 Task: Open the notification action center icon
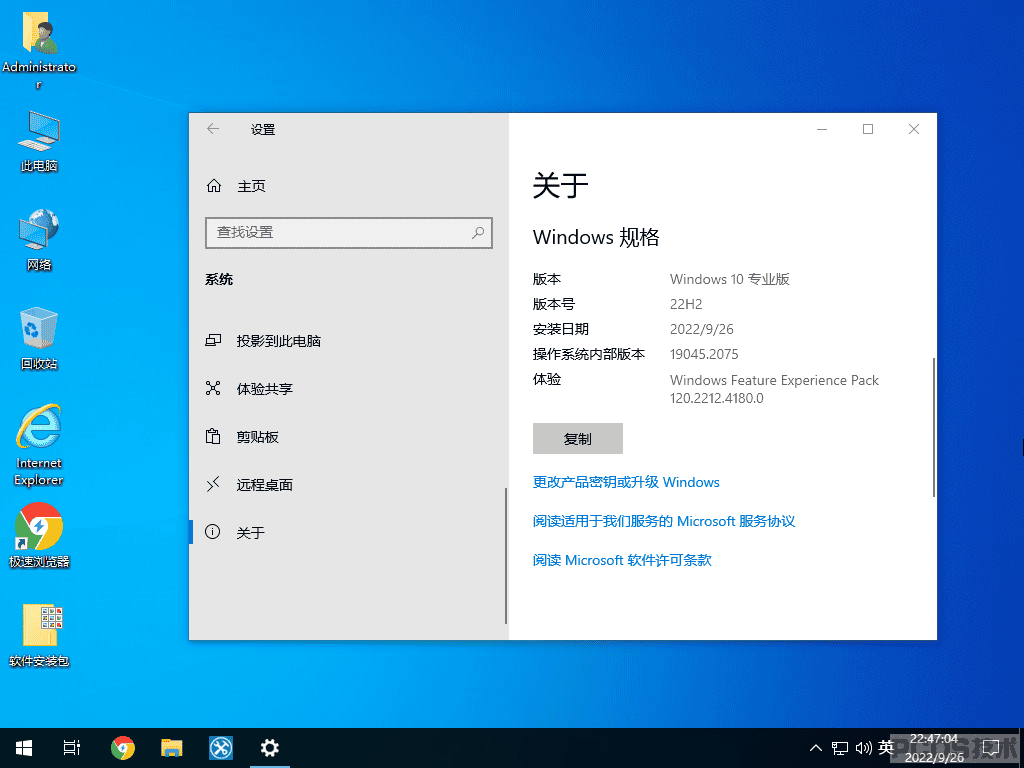(991, 748)
